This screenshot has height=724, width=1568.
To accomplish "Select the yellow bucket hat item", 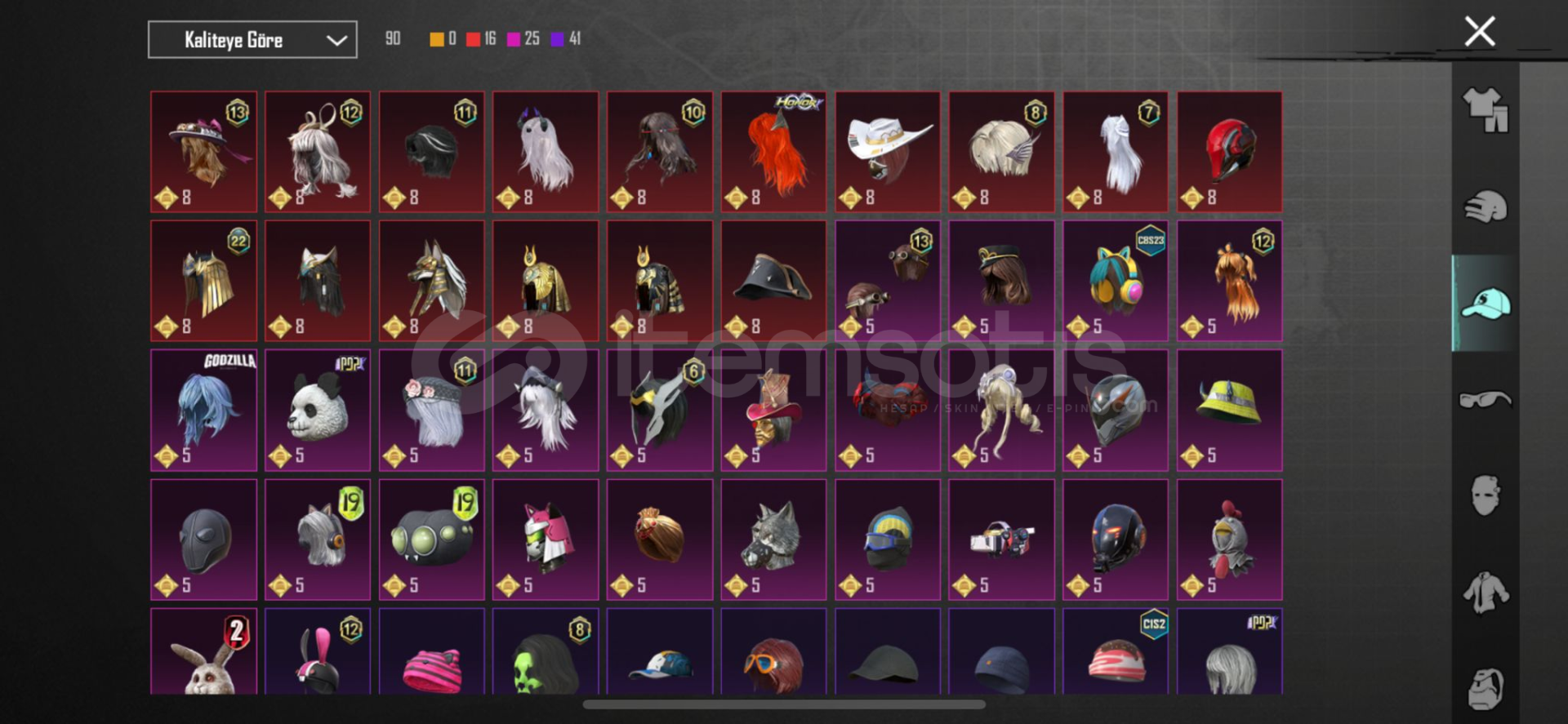I will (x=1229, y=411).
